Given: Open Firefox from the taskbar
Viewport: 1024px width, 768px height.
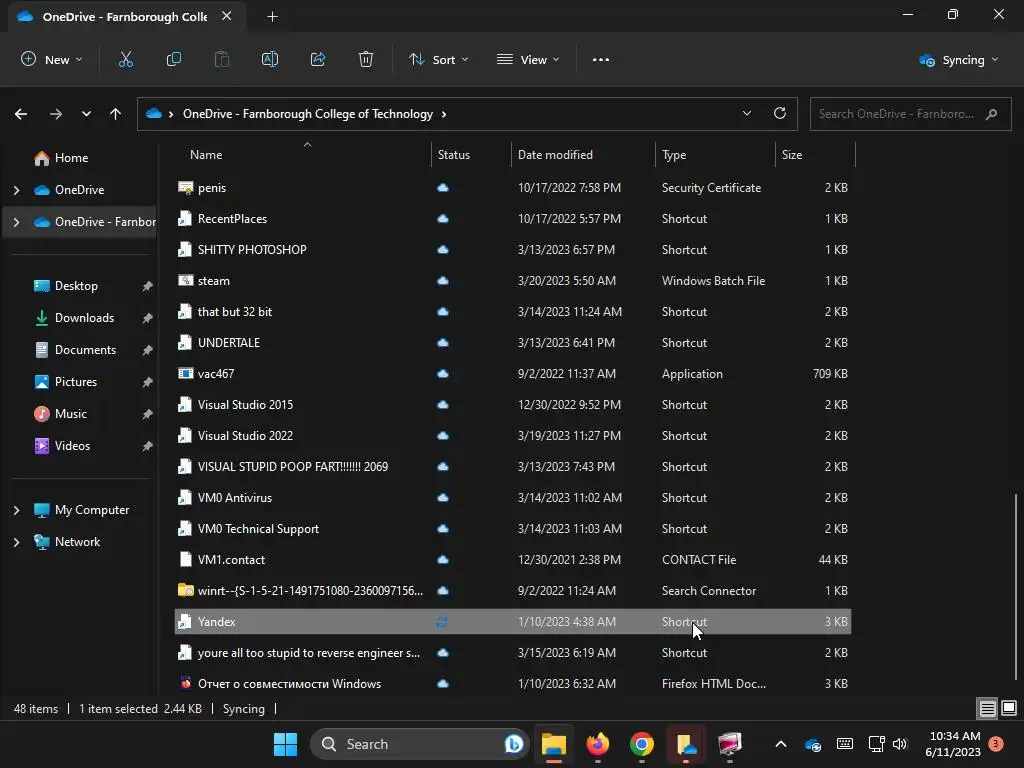Looking at the screenshot, I should [x=598, y=744].
